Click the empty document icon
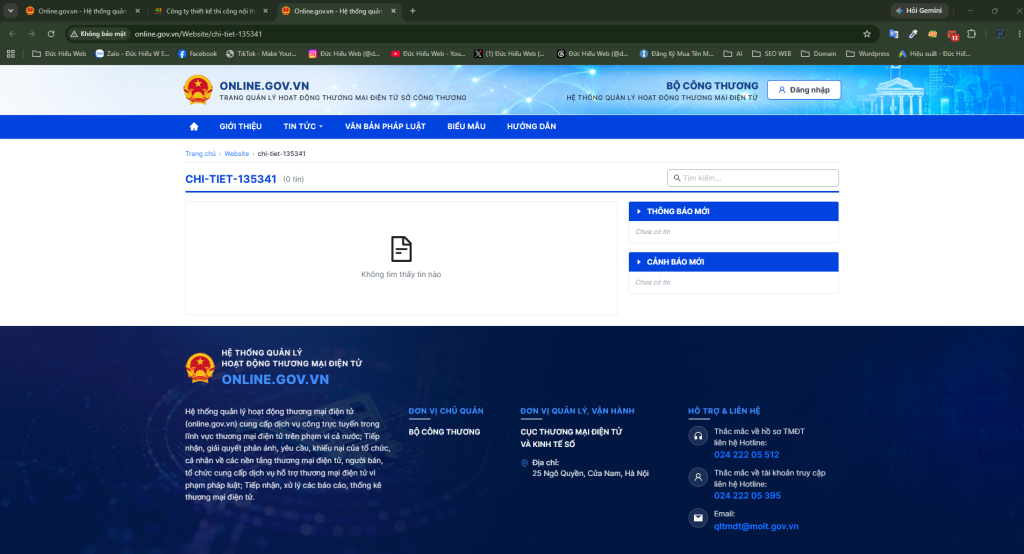 pos(401,249)
